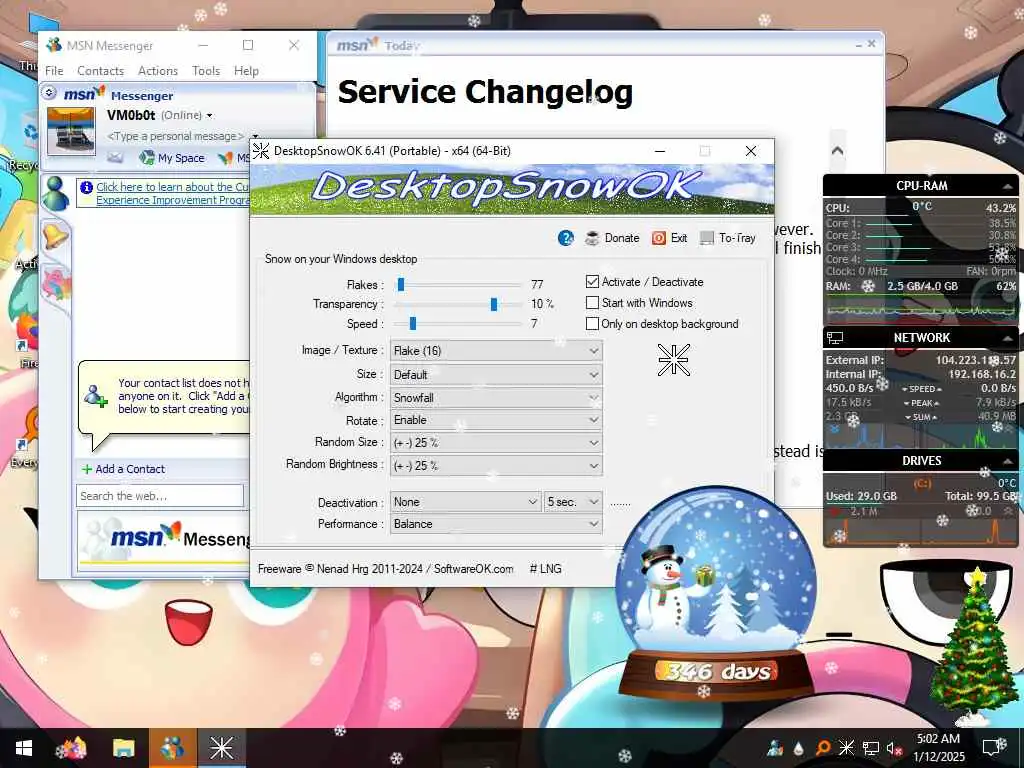The image size is (1024, 768).
Task: Open the Size Default dropdown
Action: click(x=496, y=375)
